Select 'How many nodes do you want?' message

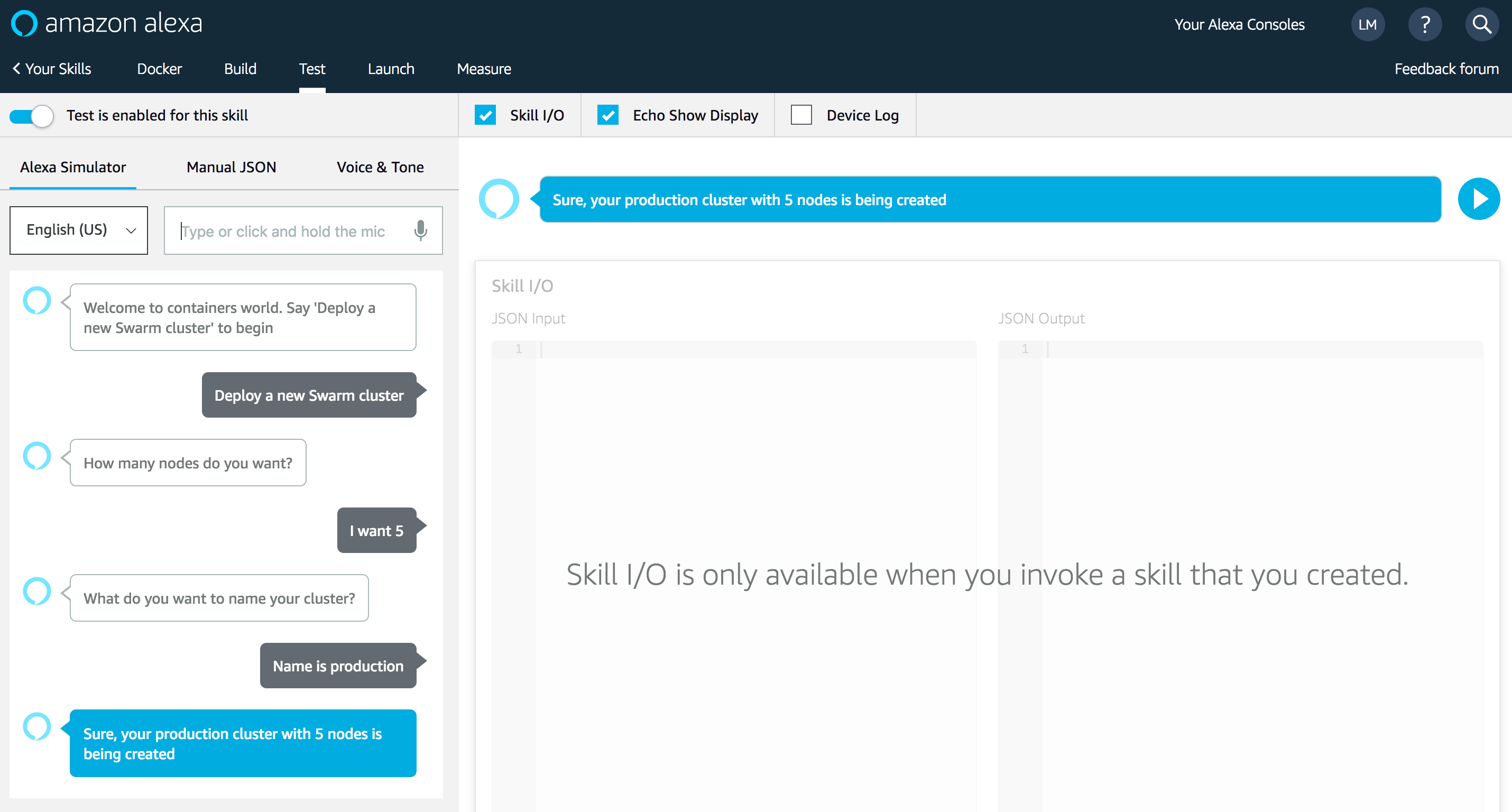188,463
